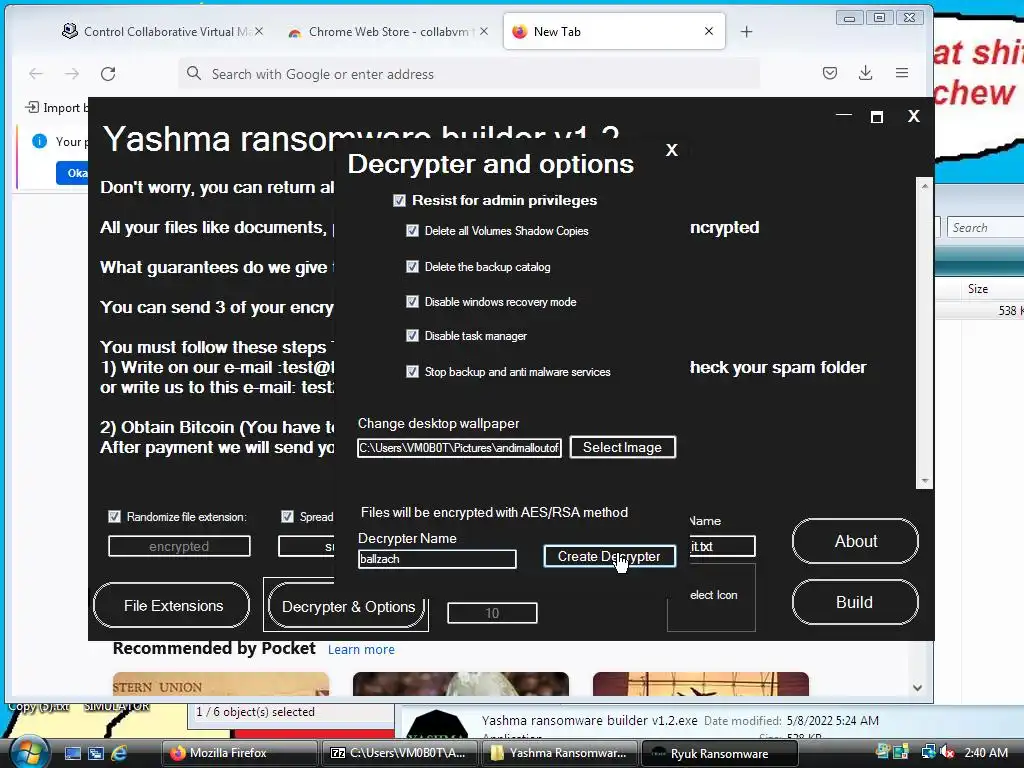Minimize the Yashma builder window
Screen dimensions: 1024x768
(844, 115)
